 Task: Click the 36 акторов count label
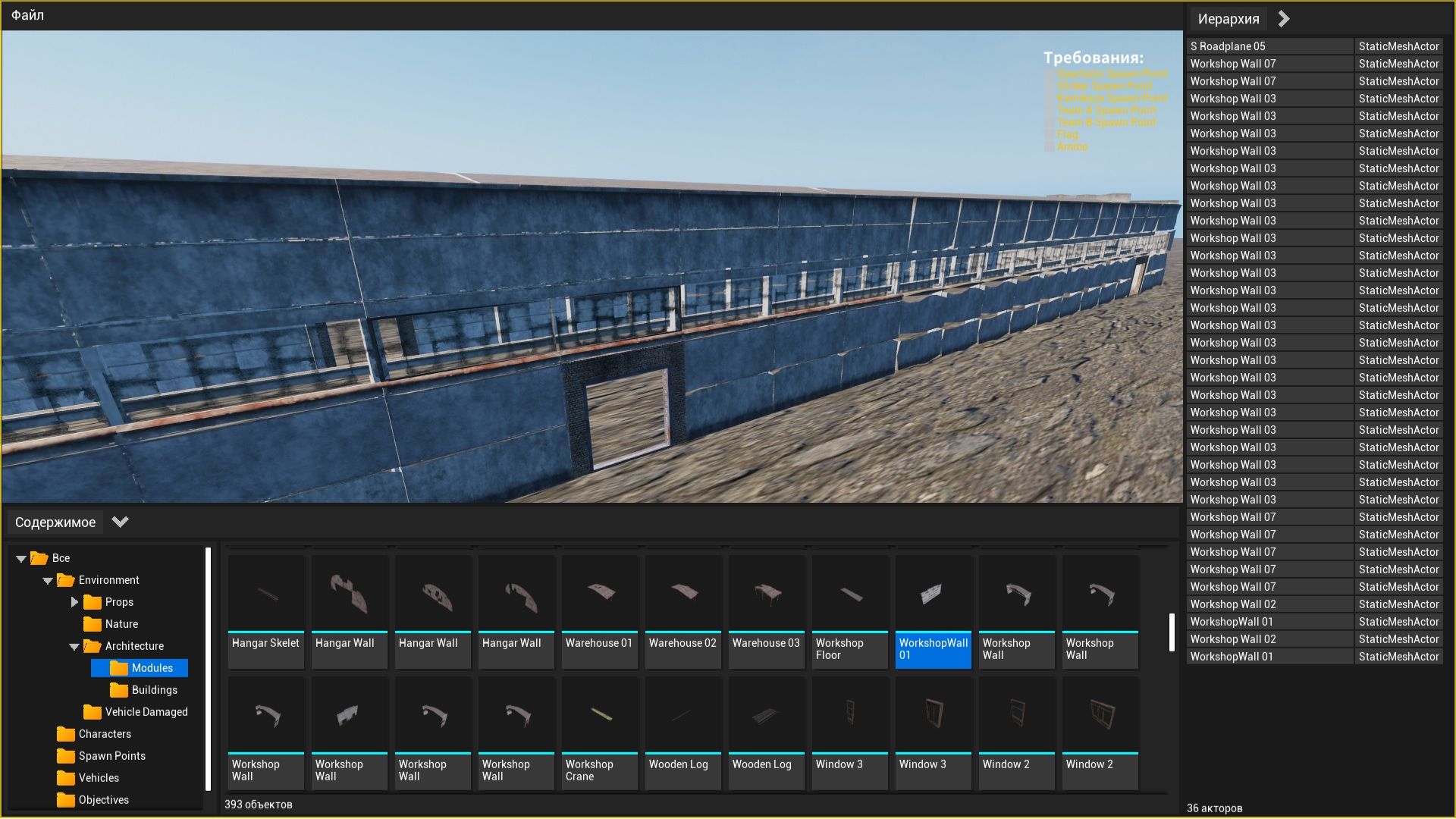point(1215,808)
